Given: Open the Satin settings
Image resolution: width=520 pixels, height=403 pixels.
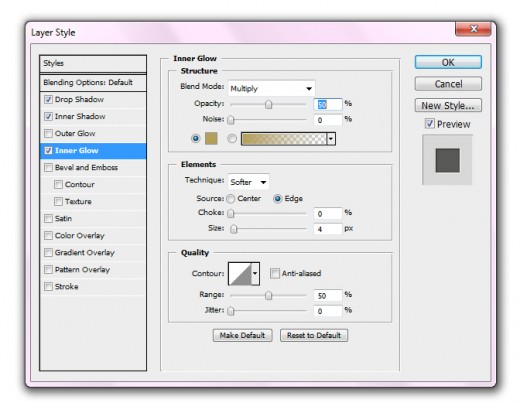Looking at the screenshot, I should point(63,218).
